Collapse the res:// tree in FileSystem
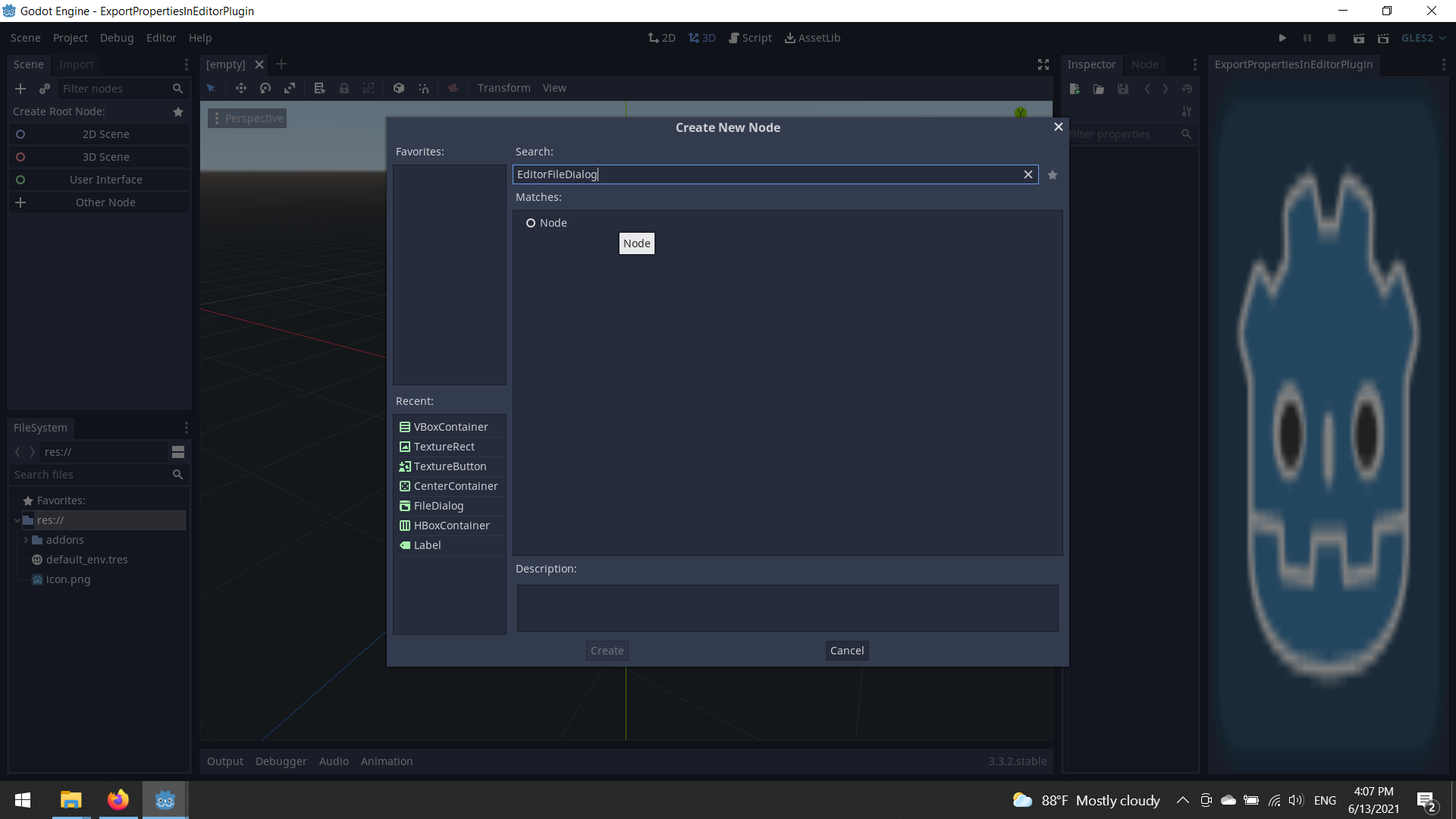1456x819 pixels. [x=17, y=520]
